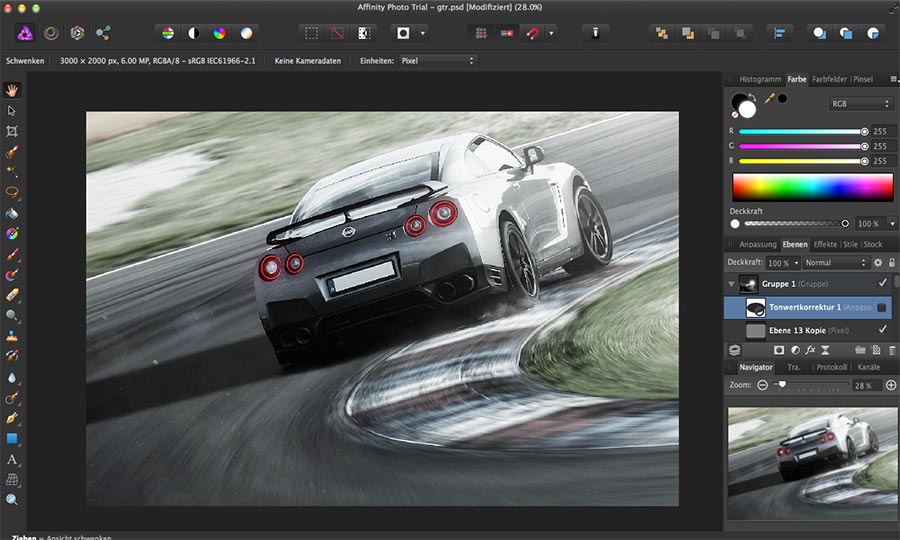Click the Assistant options icon
The width and height of the screenshot is (900, 540).
(595, 33)
